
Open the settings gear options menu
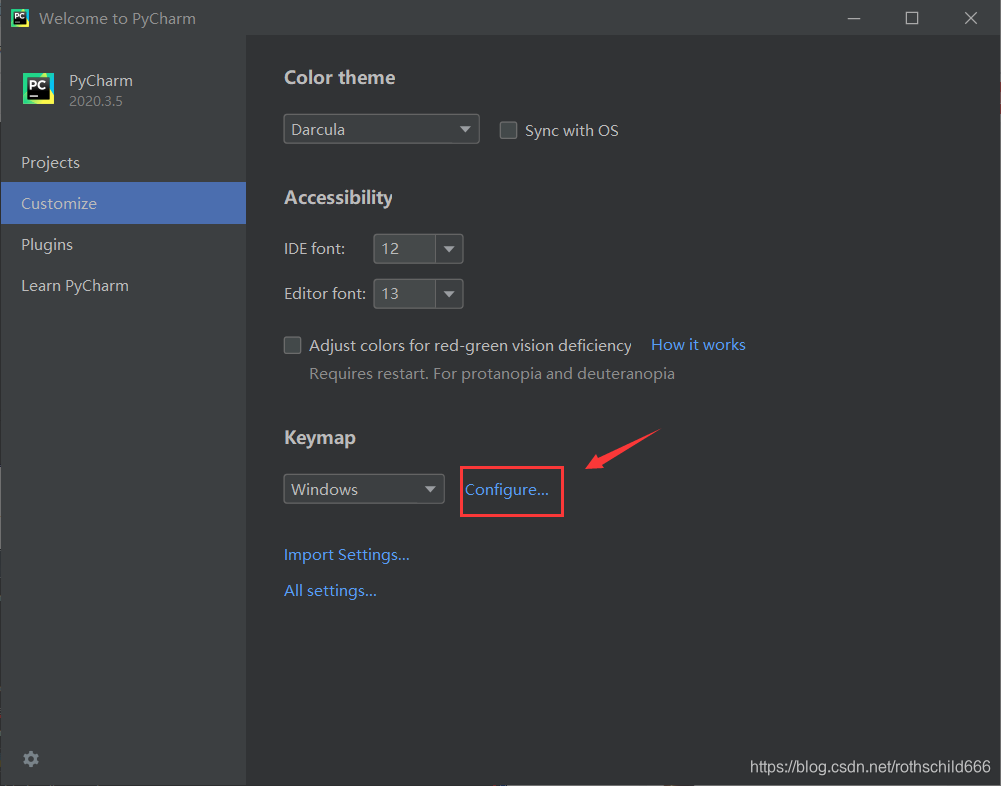[x=31, y=759]
